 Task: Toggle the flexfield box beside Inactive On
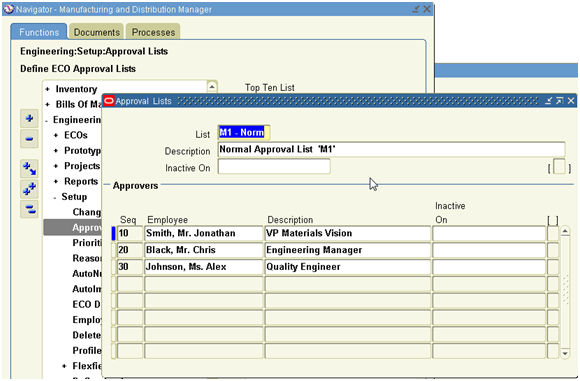point(559,166)
